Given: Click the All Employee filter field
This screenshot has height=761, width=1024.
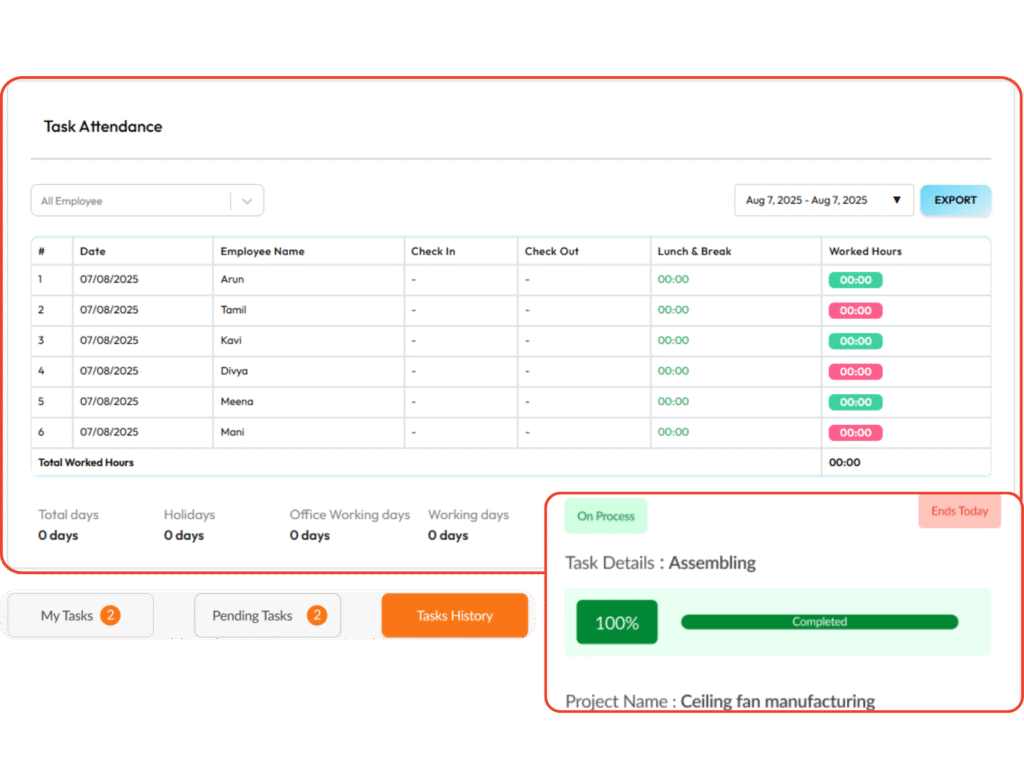Looking at the screenshot, I should tap(130, 201).
